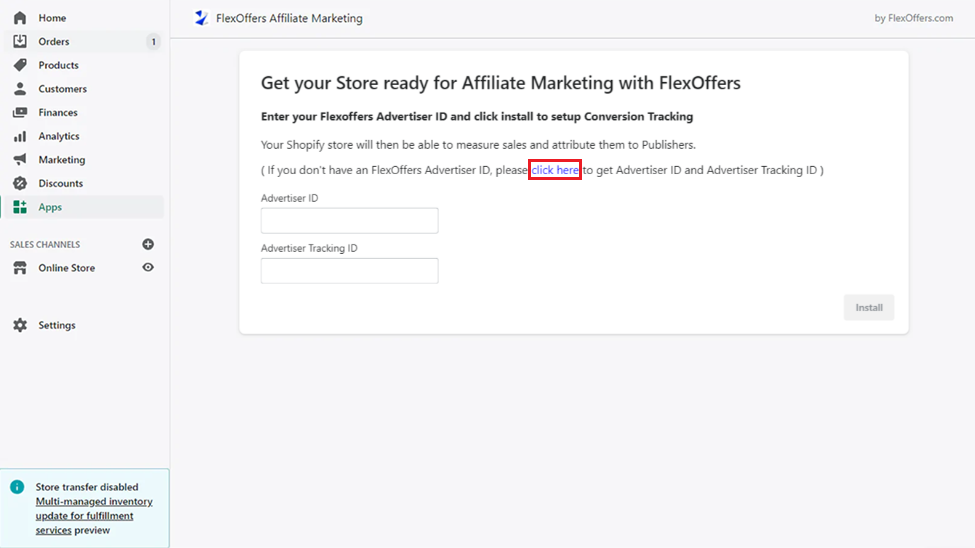Image resolution: width=975 pixels, height=548 pixels.
Task: Click the Discounts badge icon
Action: tap(20, 184)
